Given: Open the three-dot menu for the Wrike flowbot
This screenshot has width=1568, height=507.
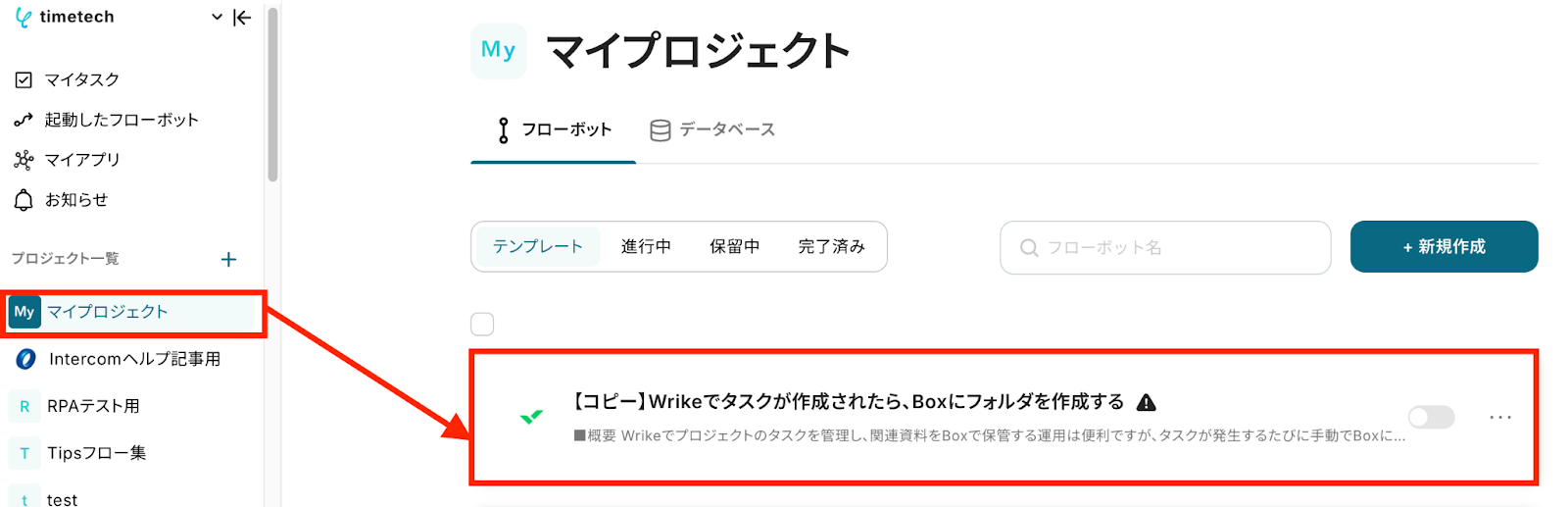Looking at the screenshot, I should coord(1499,417).
